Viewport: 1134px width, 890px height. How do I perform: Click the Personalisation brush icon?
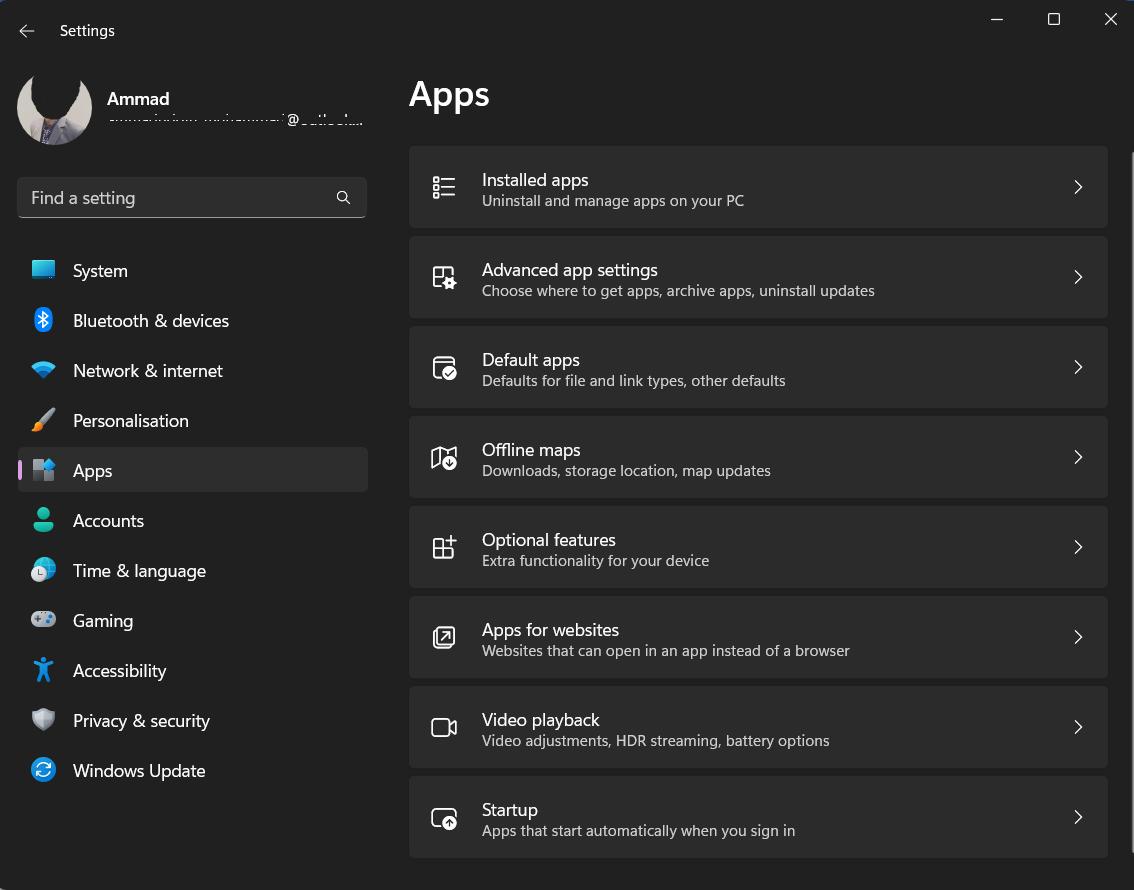44,420
